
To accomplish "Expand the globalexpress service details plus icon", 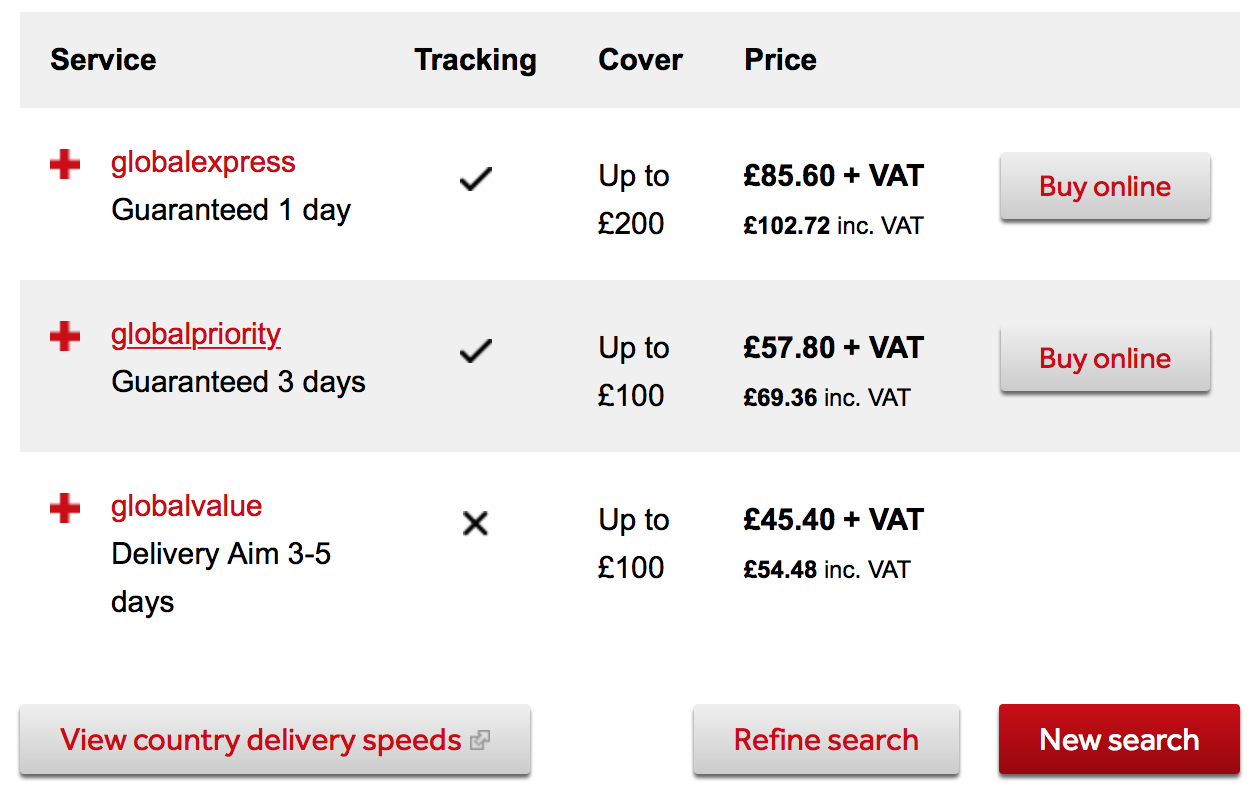I will coord(65,165).
